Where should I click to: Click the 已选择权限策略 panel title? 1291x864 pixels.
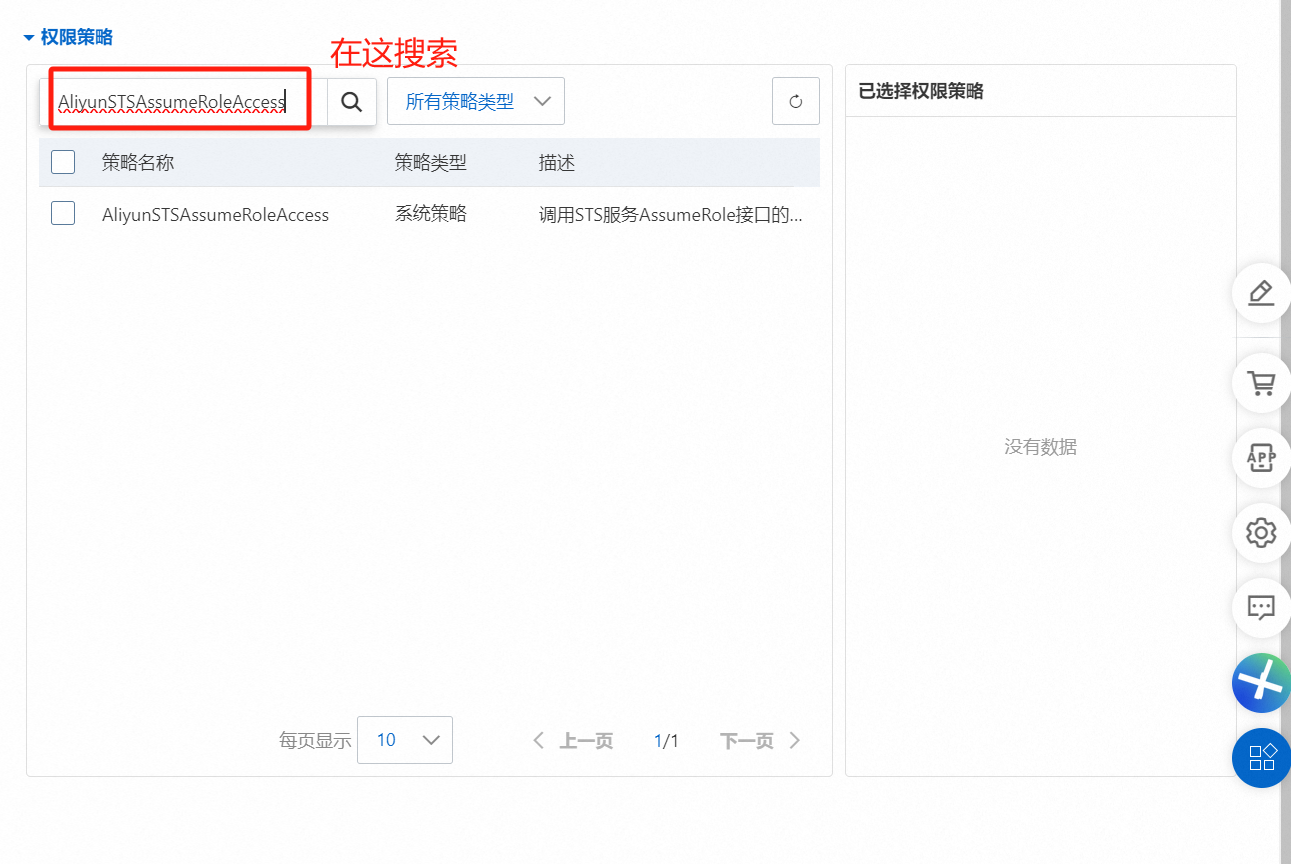coord(921,91)
